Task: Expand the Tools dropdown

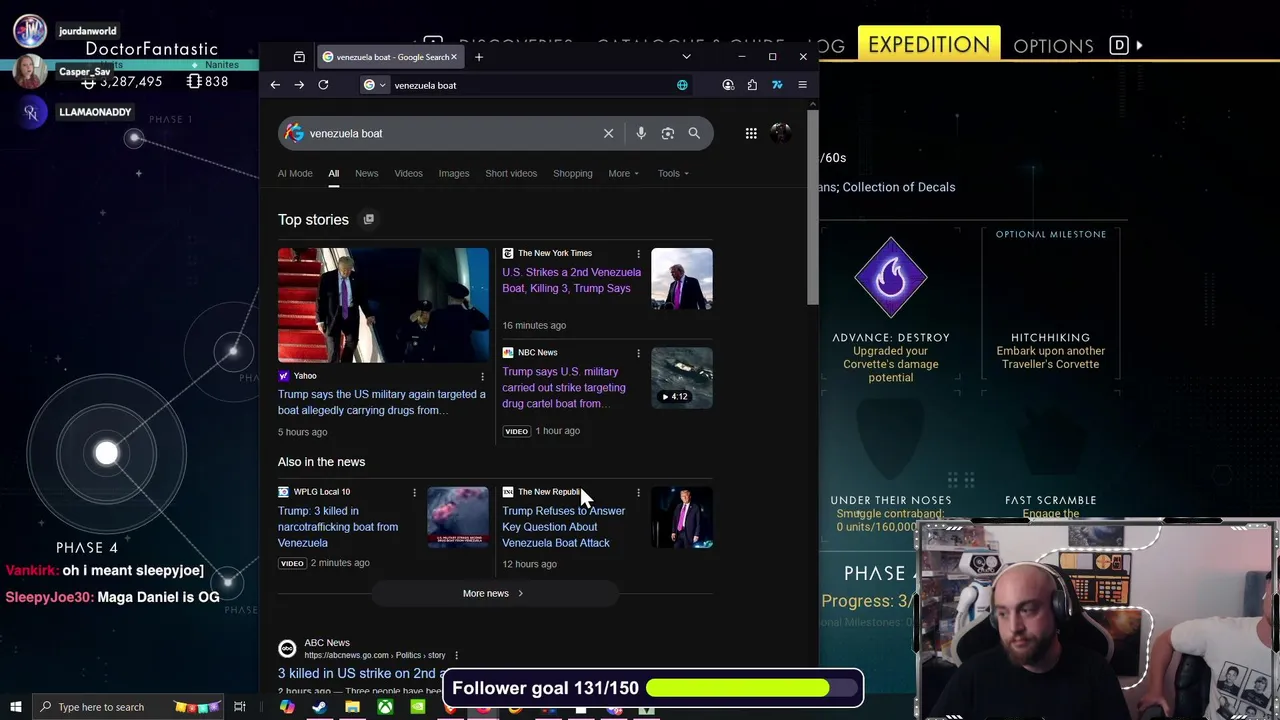Action: point(673,173)
